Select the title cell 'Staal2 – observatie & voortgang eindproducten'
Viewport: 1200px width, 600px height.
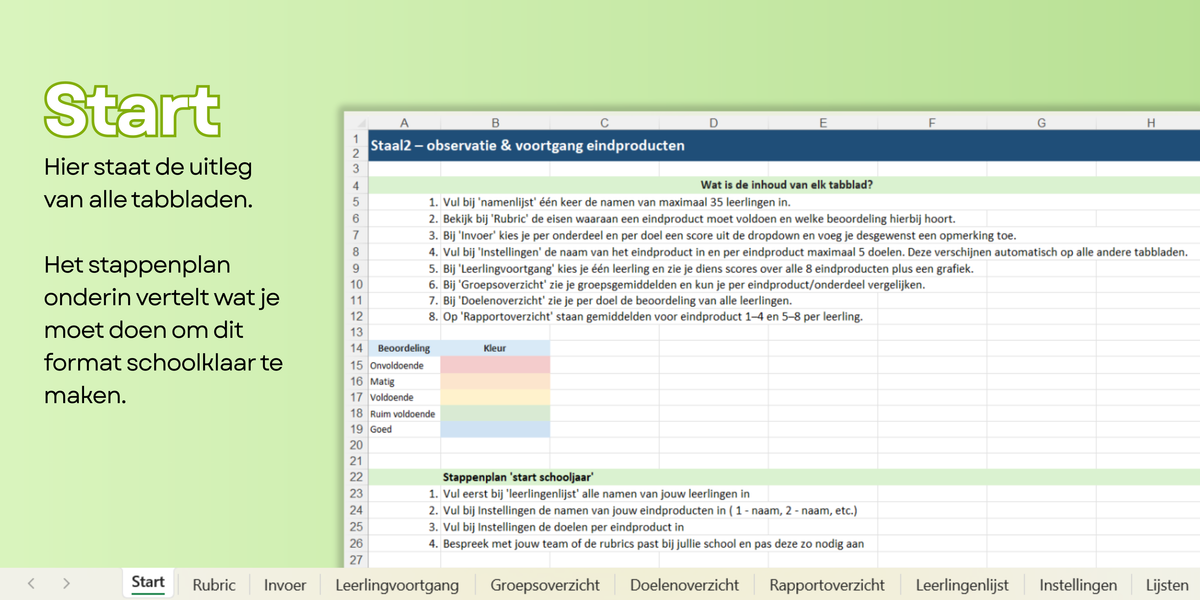pos(784,145)
